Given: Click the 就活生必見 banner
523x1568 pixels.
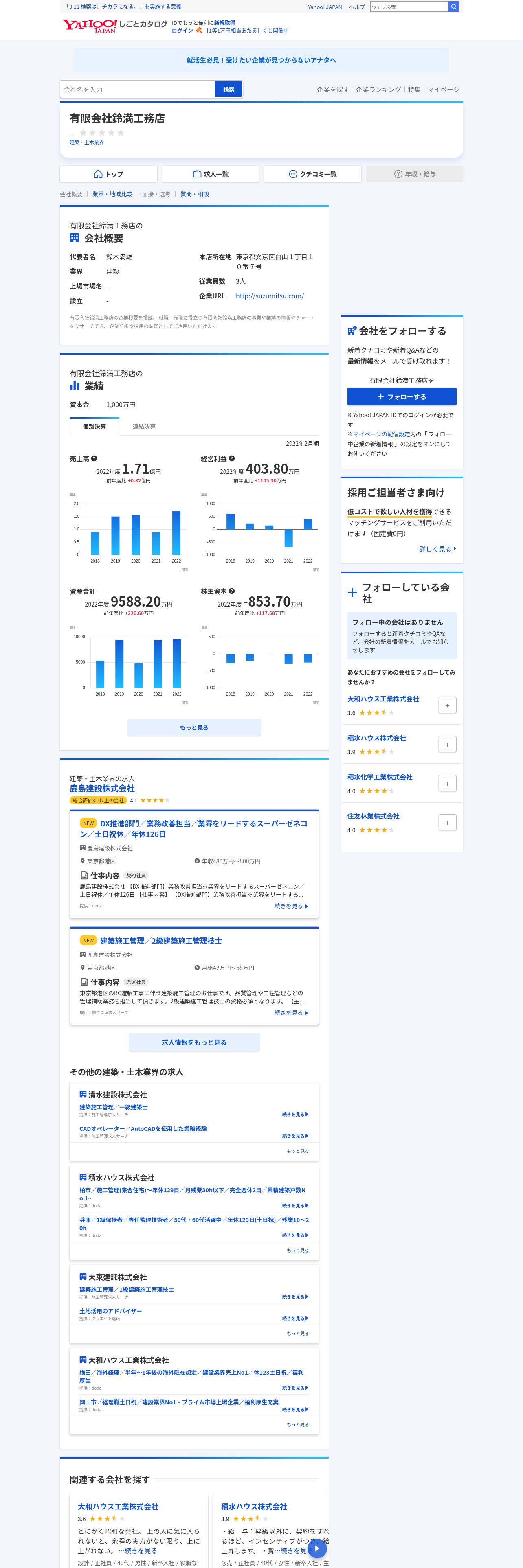Looking at the screenshot, I should [x=261, y=60].
